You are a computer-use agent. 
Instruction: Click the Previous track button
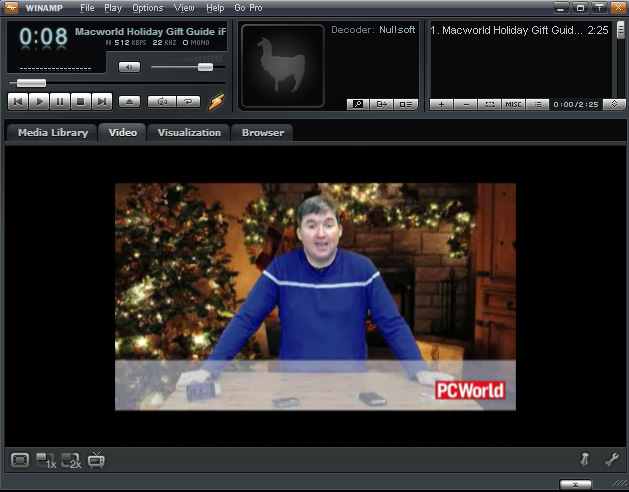click(17, 101)
